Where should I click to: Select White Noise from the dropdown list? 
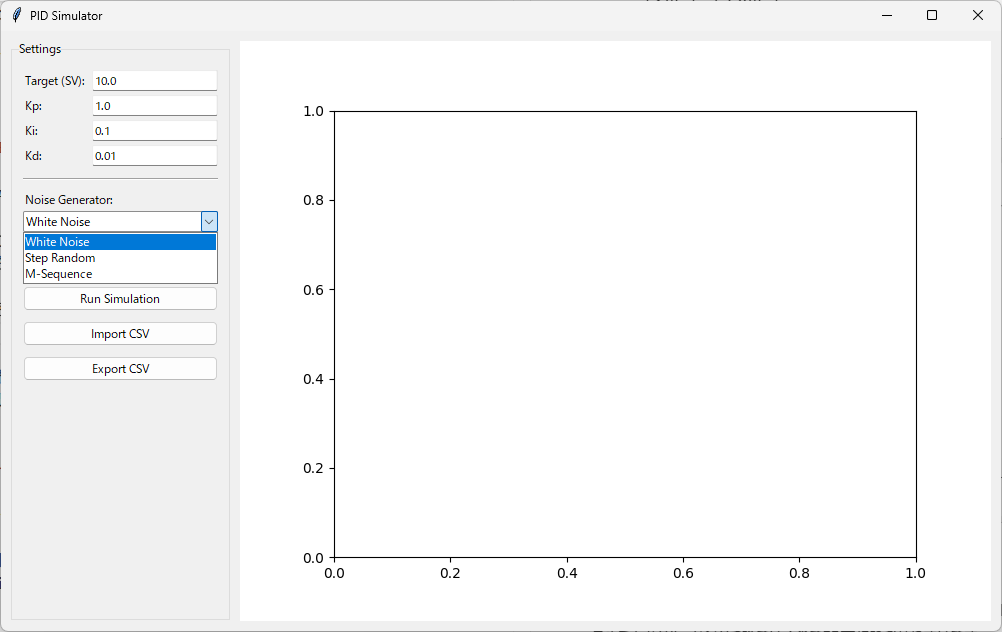[120, 242]
